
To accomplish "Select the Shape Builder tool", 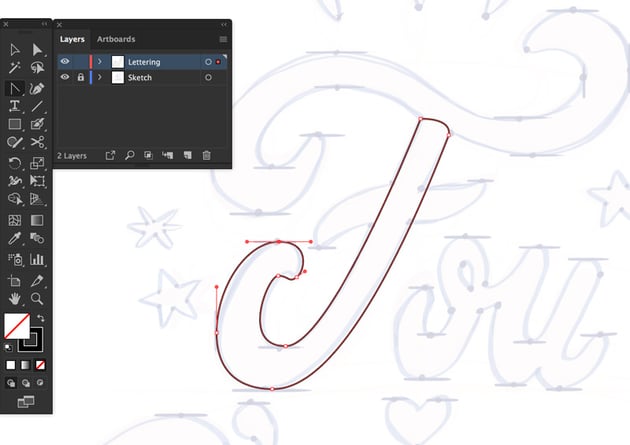I will pos(14,199).
